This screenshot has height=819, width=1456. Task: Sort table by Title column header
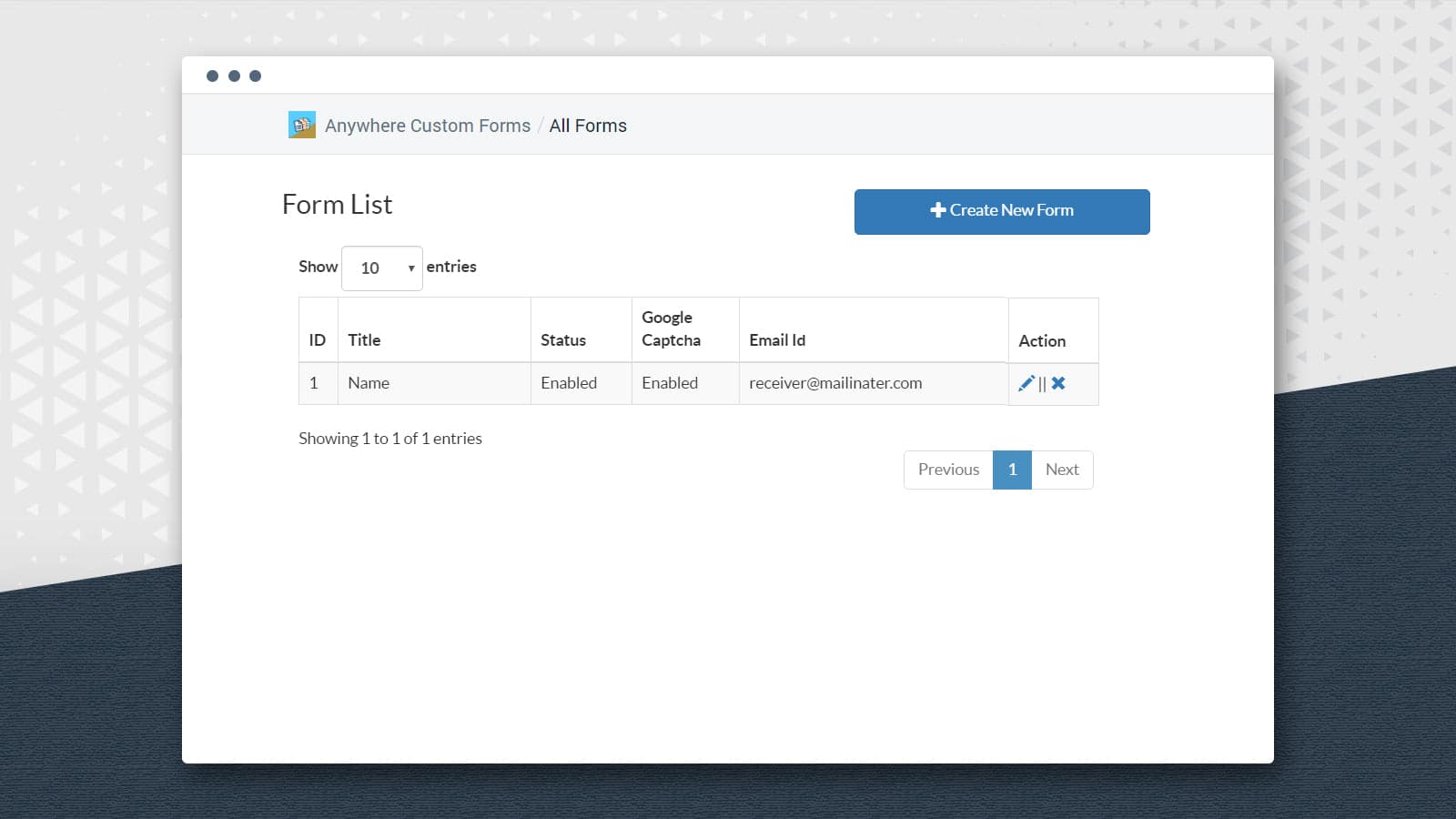point(364,339)
